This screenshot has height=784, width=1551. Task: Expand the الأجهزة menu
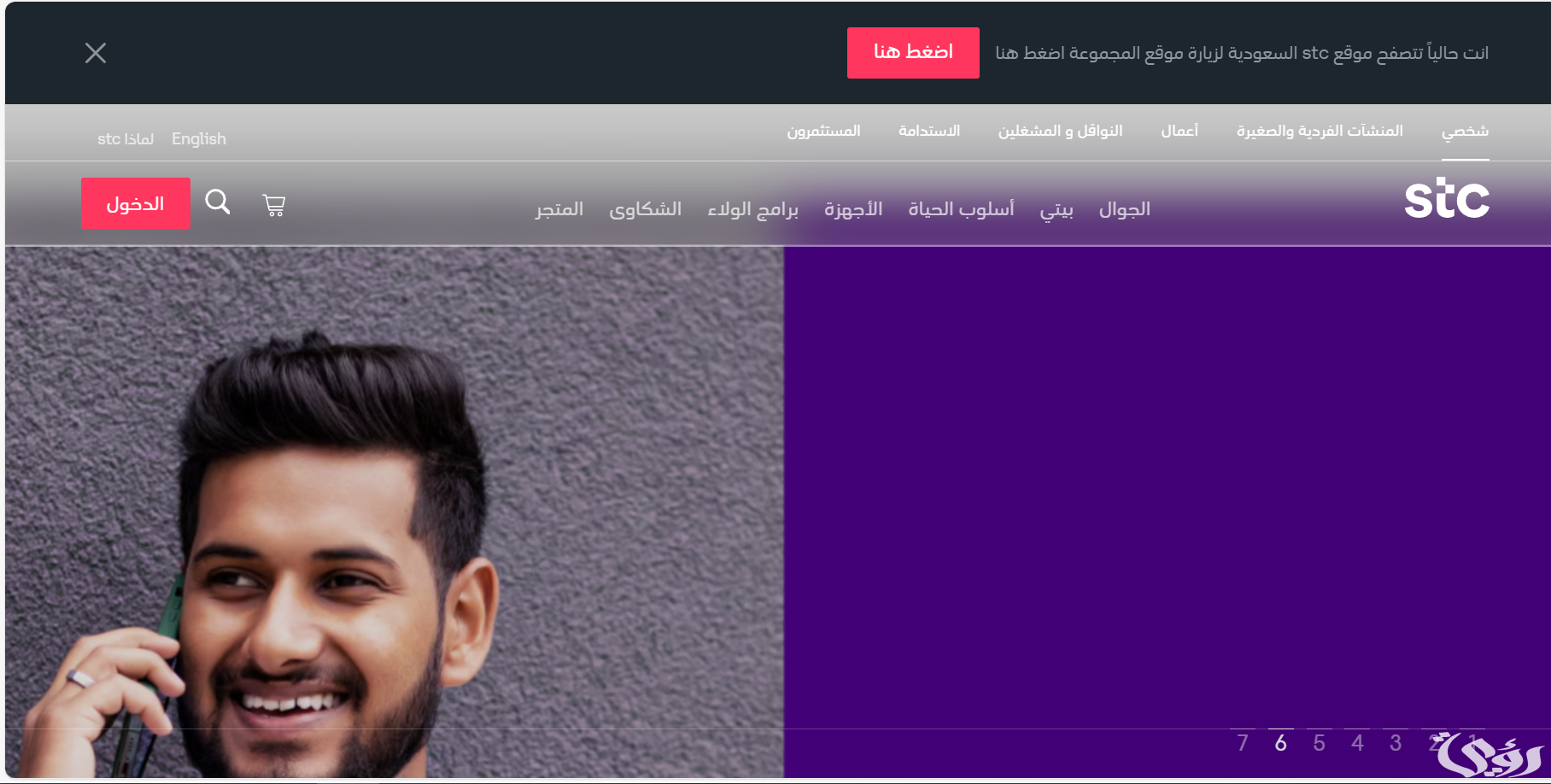[853, 209]
